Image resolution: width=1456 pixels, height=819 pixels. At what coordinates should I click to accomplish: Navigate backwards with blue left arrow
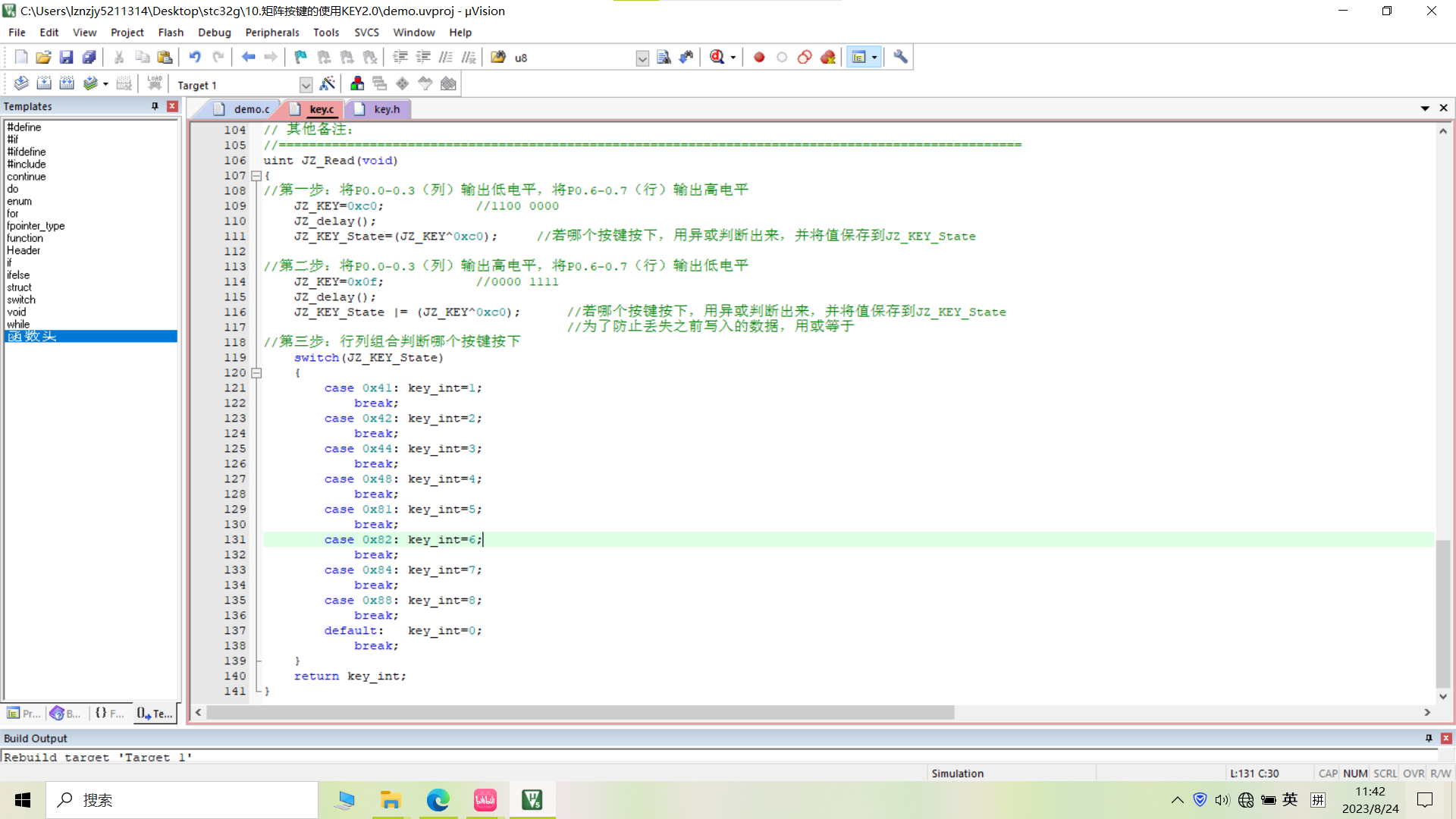248,57
